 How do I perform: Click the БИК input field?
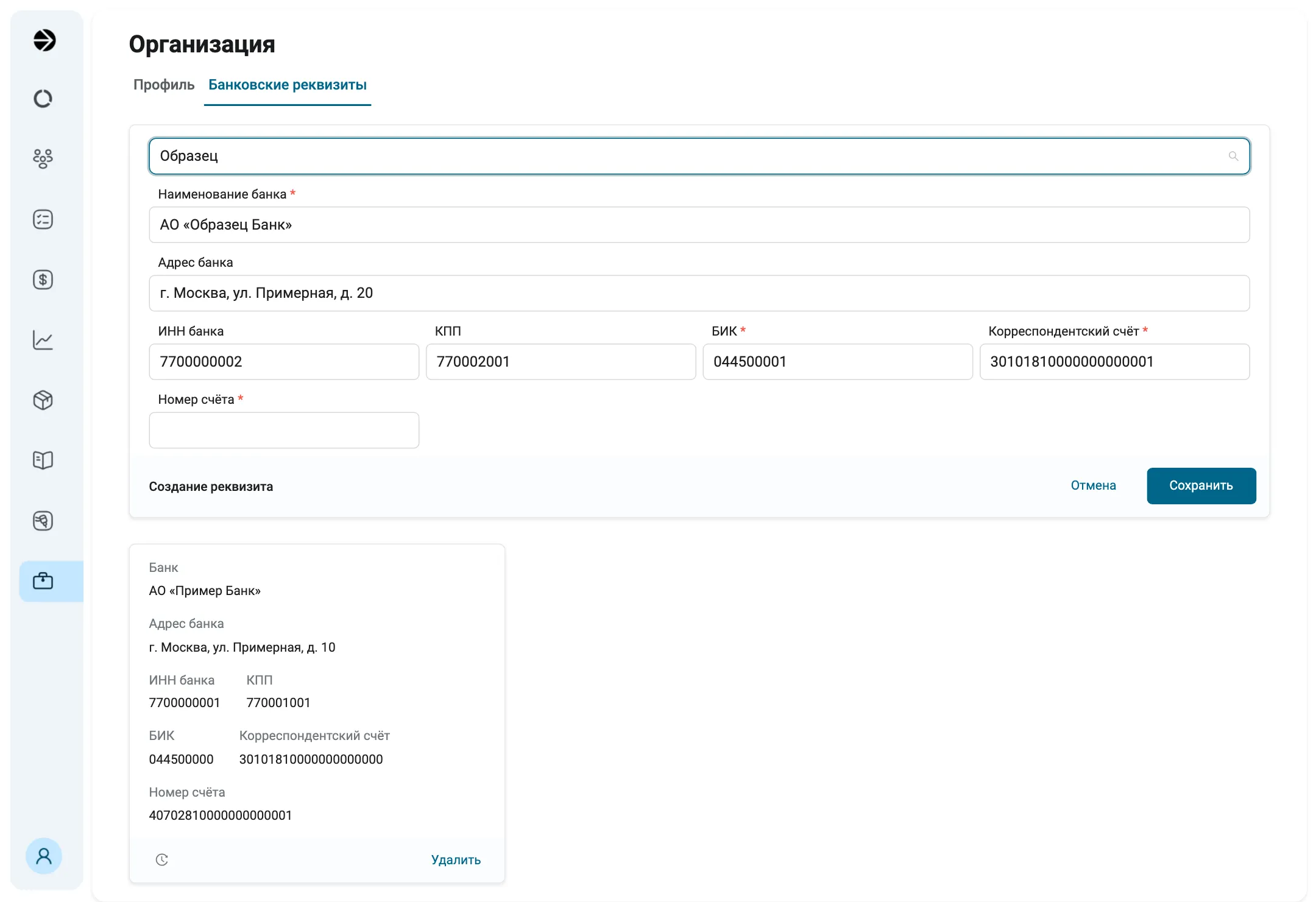837,362
